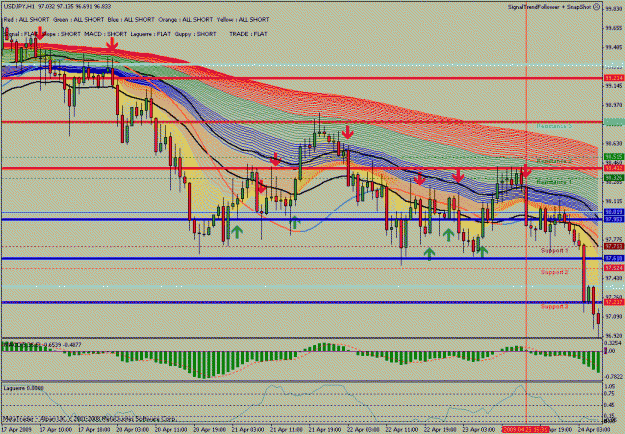Click the expert advisor smiley face icon
Image resolution: width=625 pixels, height=434 pixels.
coord(597,7)
